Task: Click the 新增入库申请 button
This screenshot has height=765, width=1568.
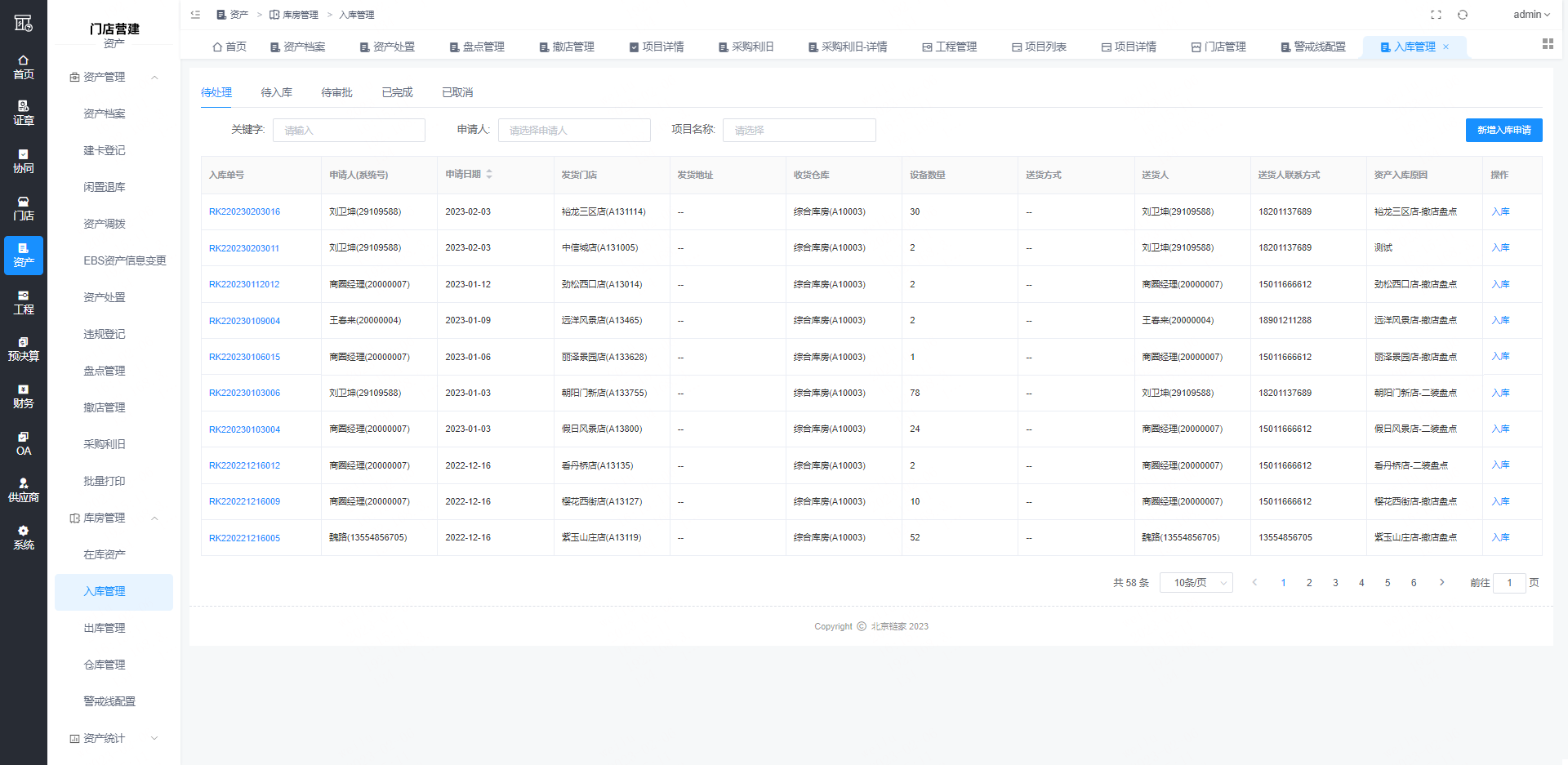Action: (x=1503, y=131)
